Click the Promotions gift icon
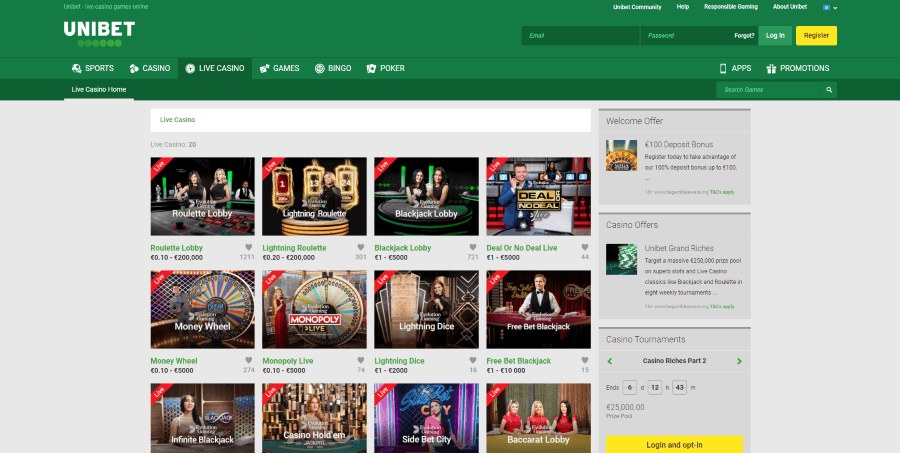Viewport: 900px width, 453px height. tap(771, 68)
